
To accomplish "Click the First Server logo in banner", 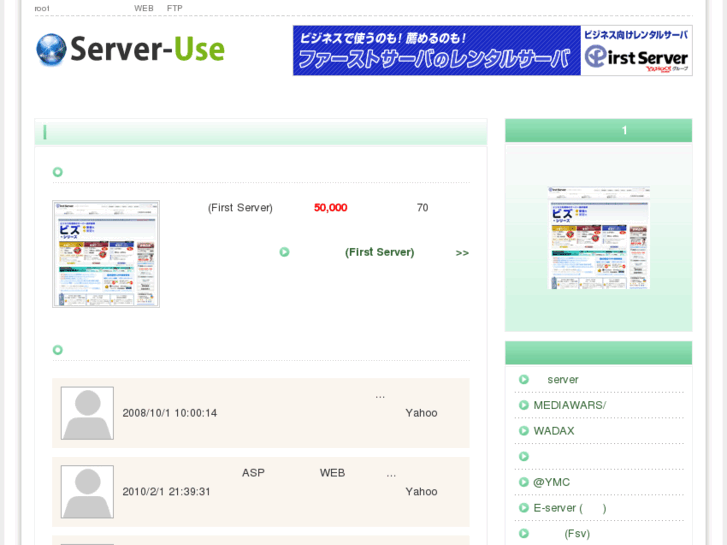I will (x=636, y=57).
